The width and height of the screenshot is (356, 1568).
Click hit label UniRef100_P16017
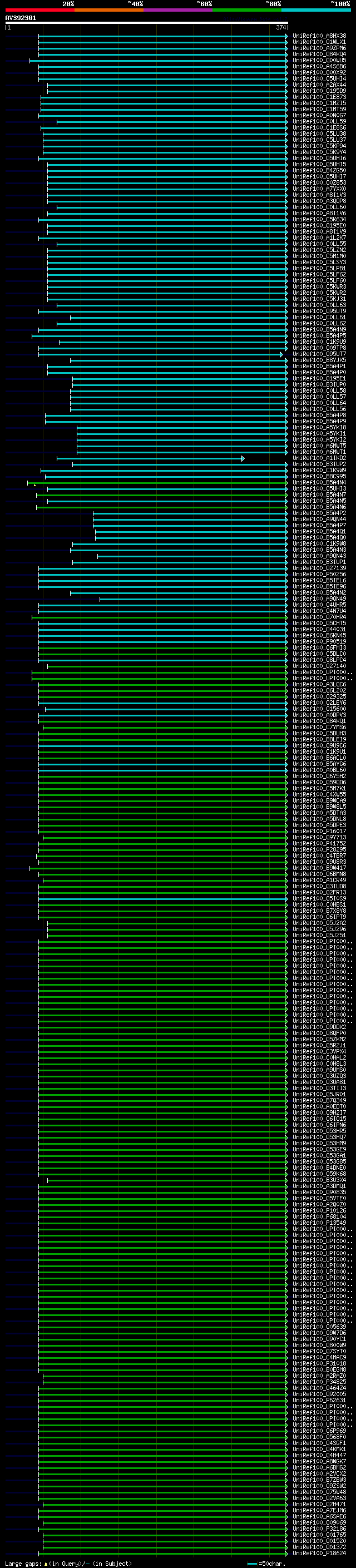319,832
